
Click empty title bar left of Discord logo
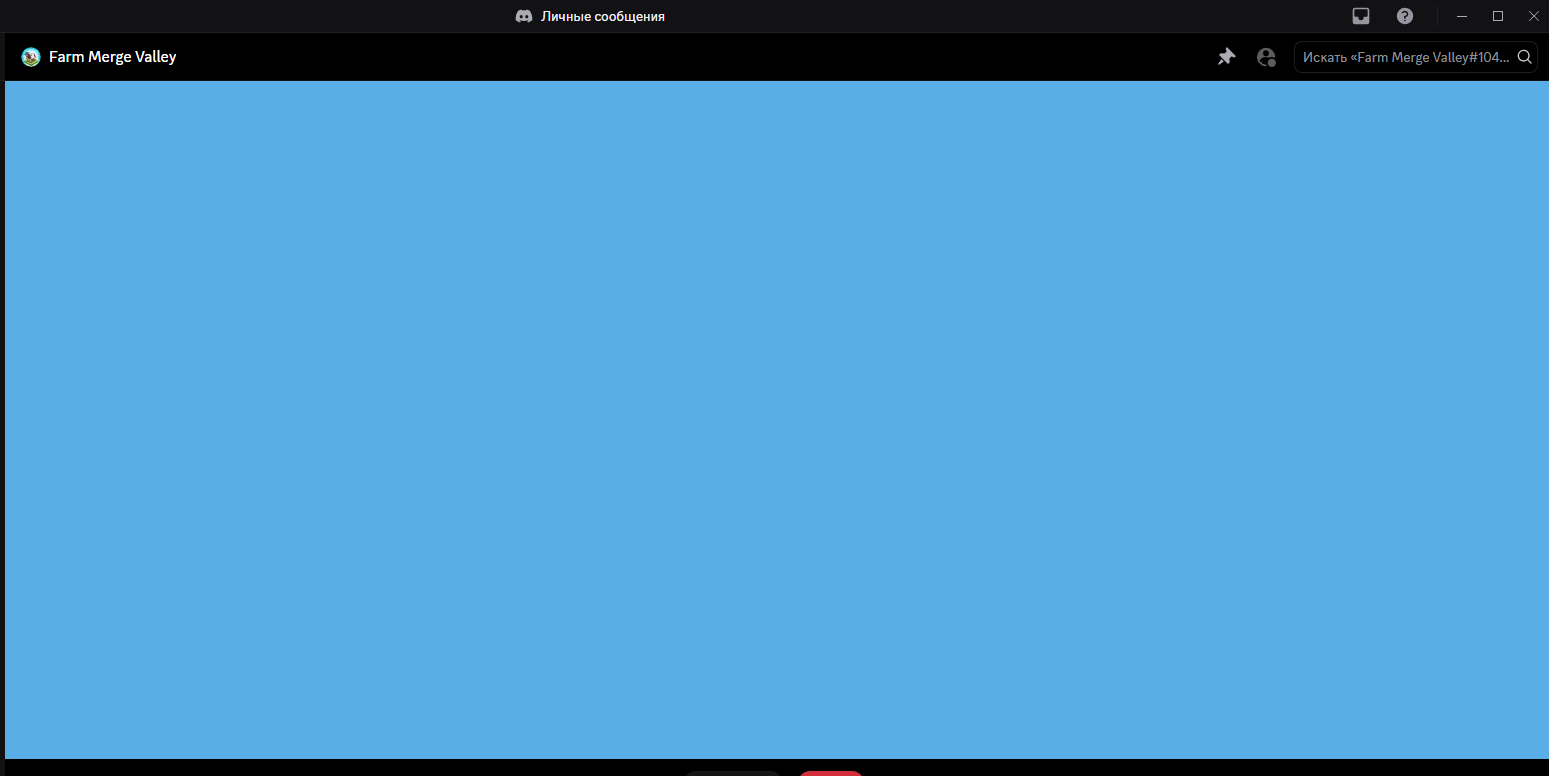pos(250,16)
